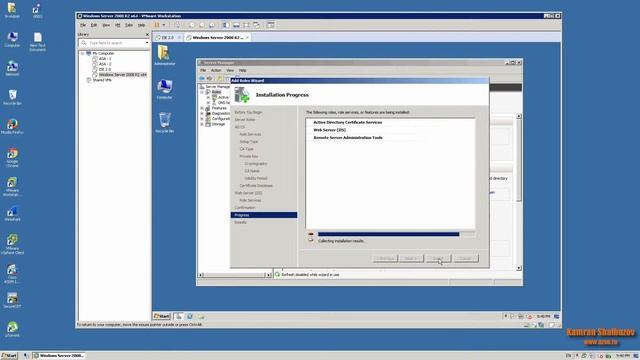Expand the Features node in Server Manager tree

[x=202, y=108]
